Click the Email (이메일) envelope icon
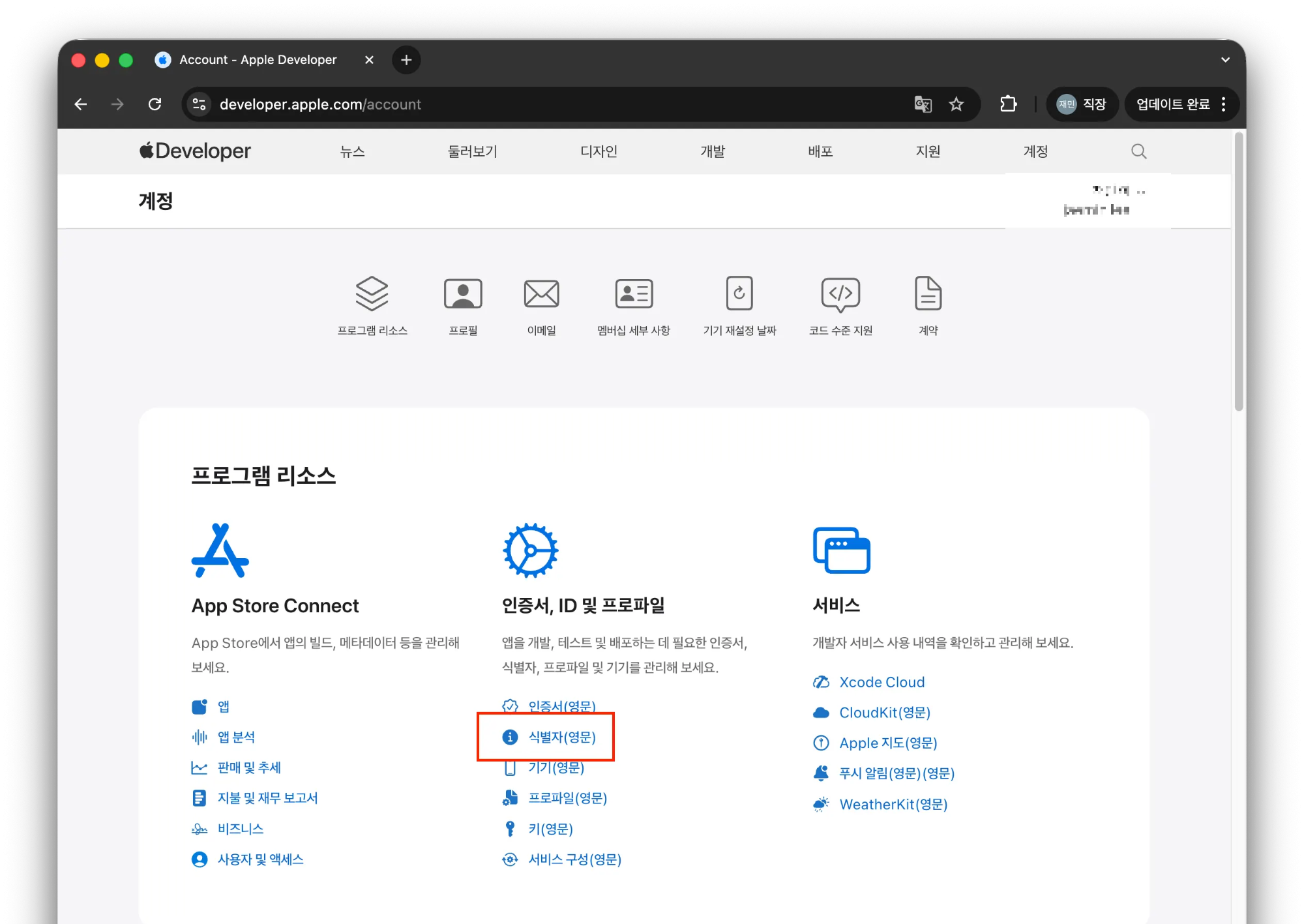 click(541, 293)
